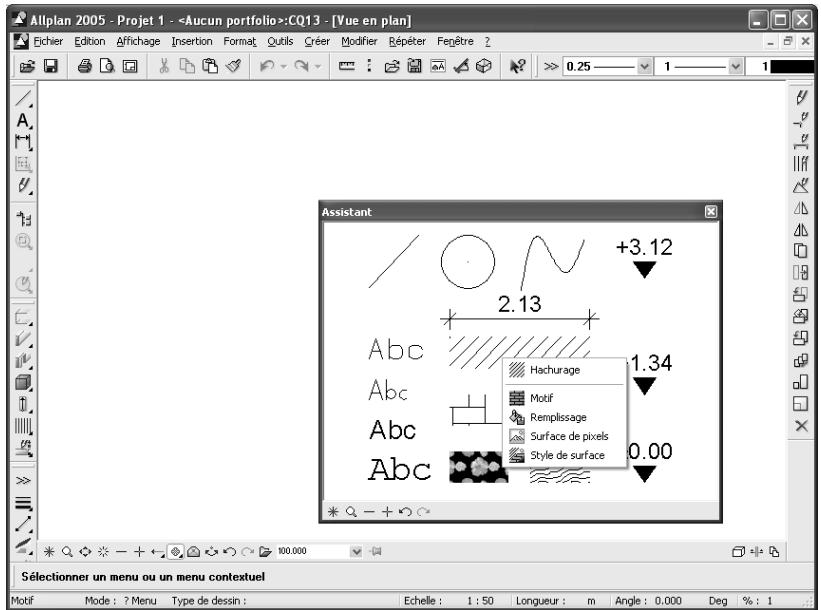This screenshot has width=821, height=610.
Task: Choose Surface de pixels entry
Action: point(564,436)
